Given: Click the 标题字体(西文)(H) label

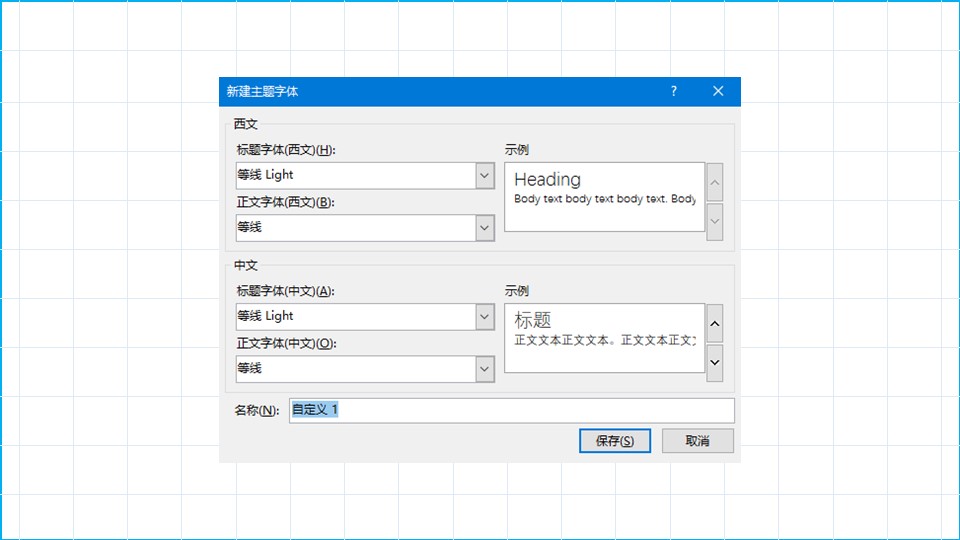Looking at the screenshot, I should (286, 150).
